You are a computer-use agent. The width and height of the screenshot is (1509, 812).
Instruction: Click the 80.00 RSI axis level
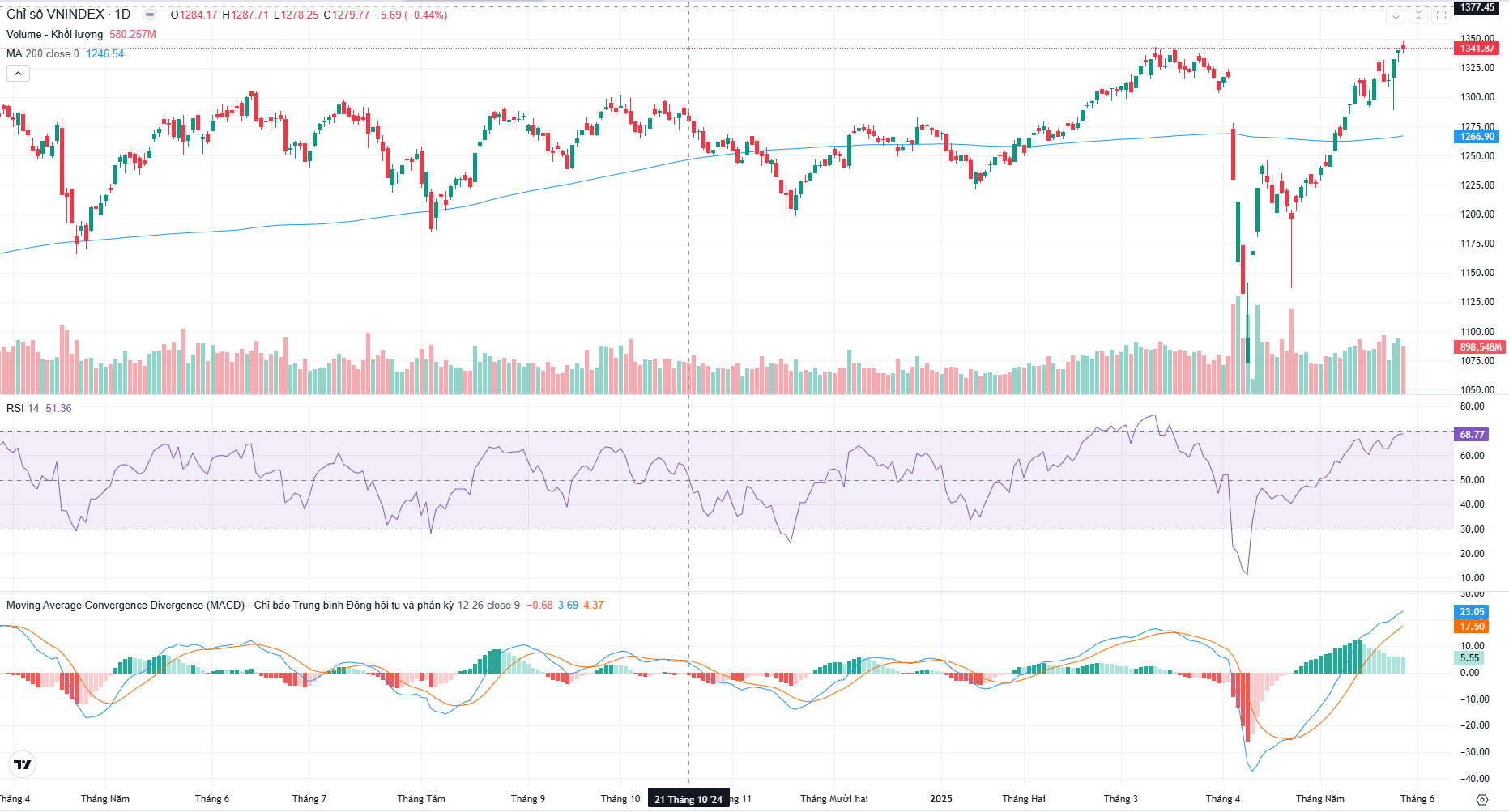1473,406
